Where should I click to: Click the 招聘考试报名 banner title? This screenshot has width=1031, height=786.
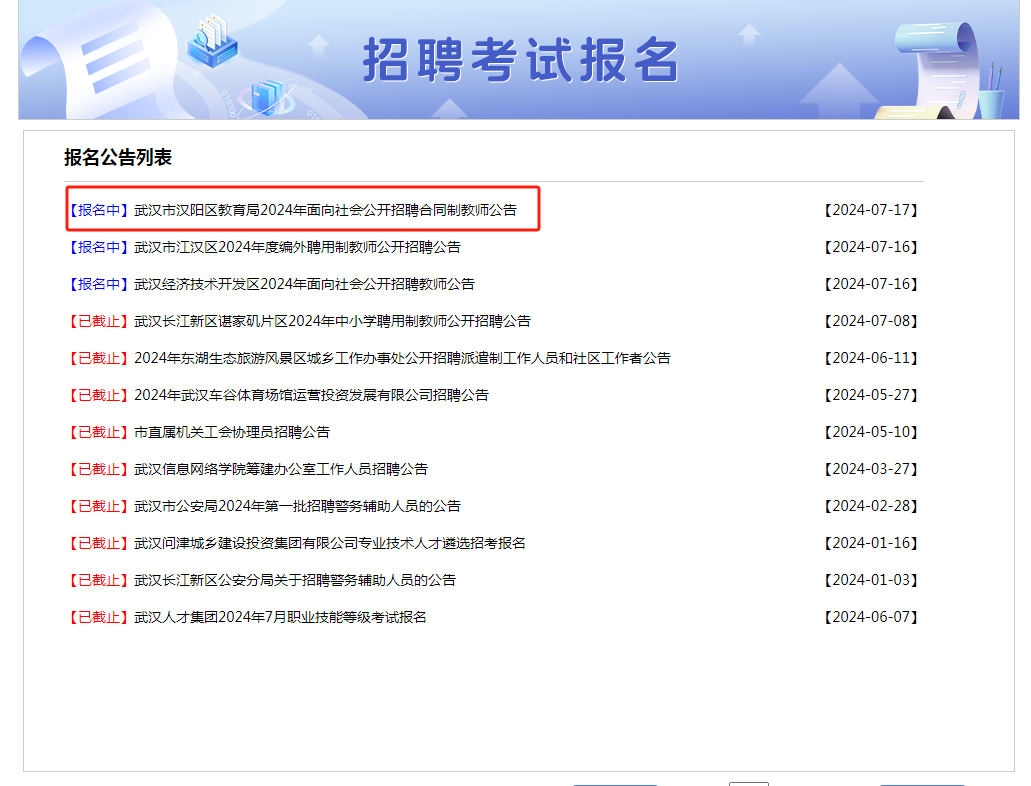[520, 60]
